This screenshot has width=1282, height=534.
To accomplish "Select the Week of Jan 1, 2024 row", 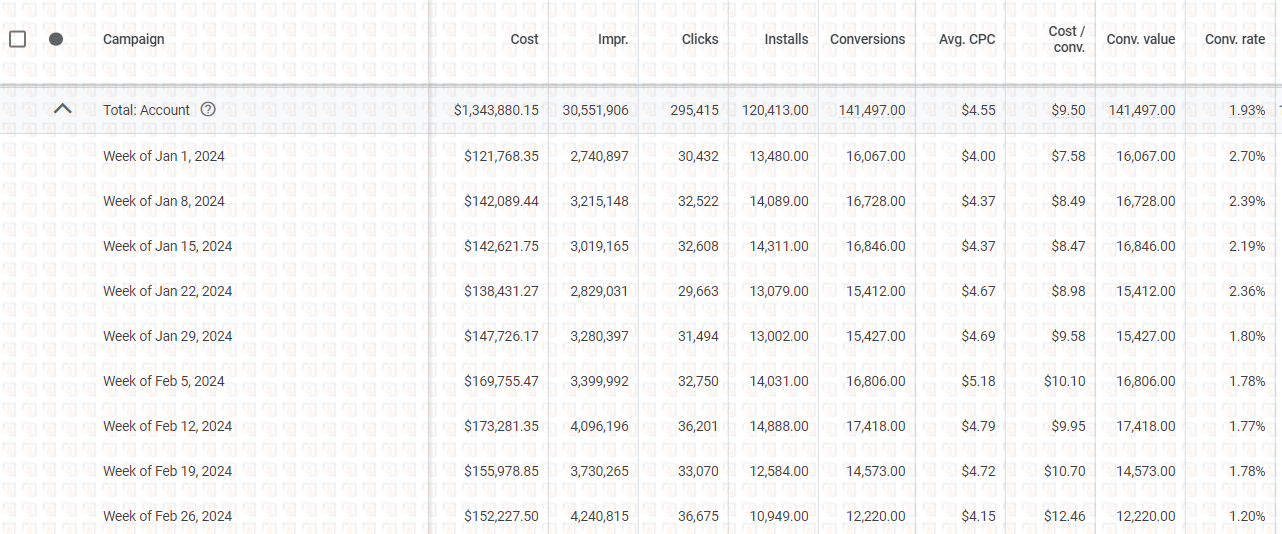I will coord(163,156).
